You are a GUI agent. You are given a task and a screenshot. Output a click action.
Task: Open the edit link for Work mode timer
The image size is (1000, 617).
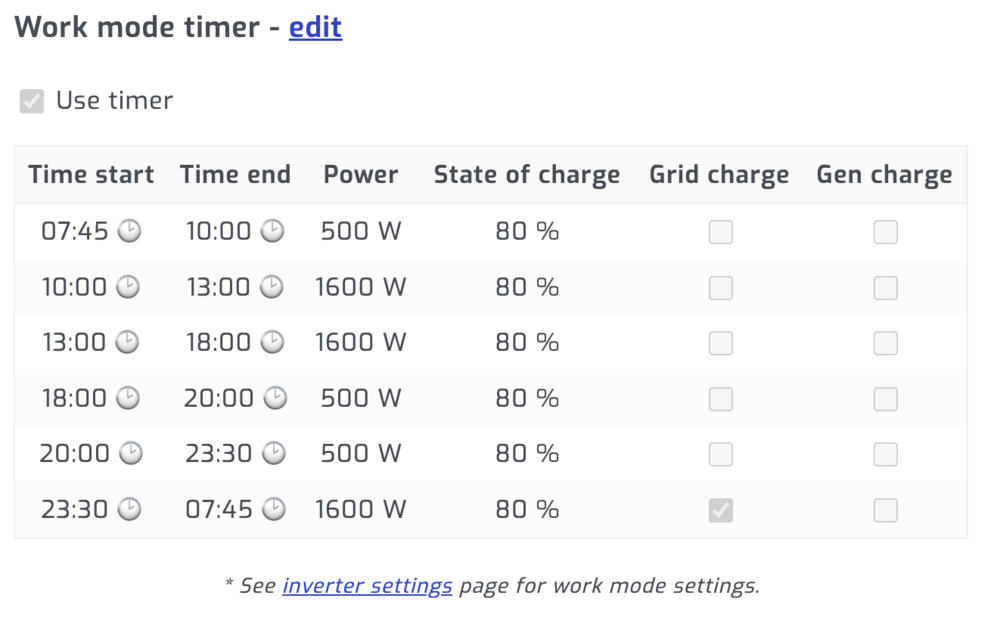[315, 27]
